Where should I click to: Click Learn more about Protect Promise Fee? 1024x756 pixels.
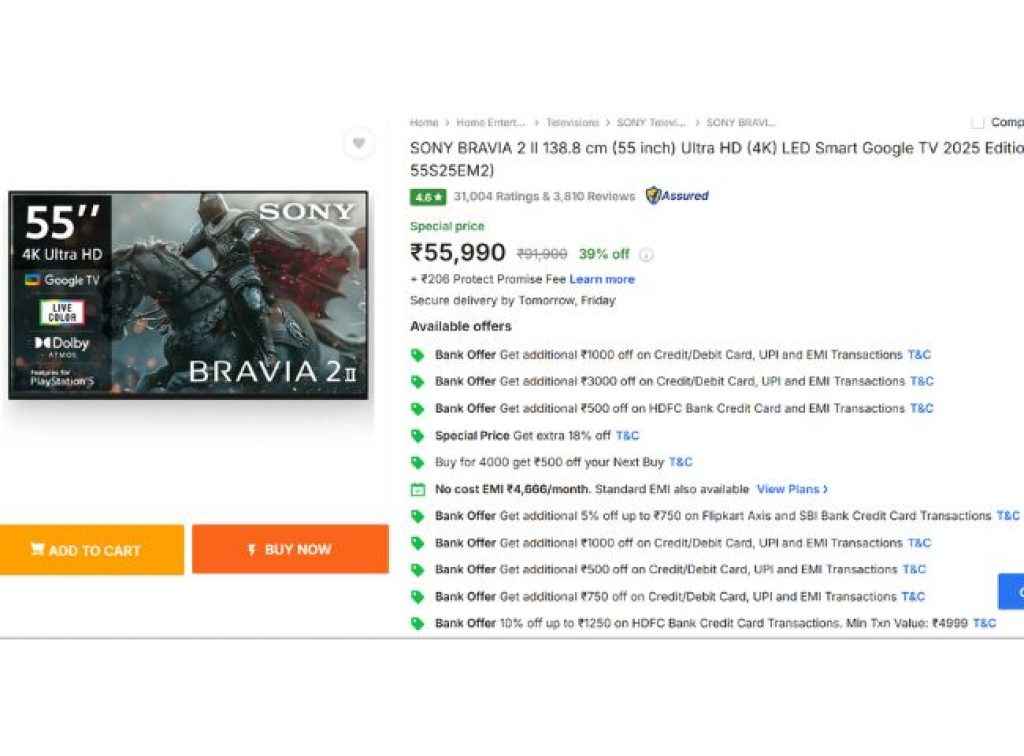pos(605,279)
